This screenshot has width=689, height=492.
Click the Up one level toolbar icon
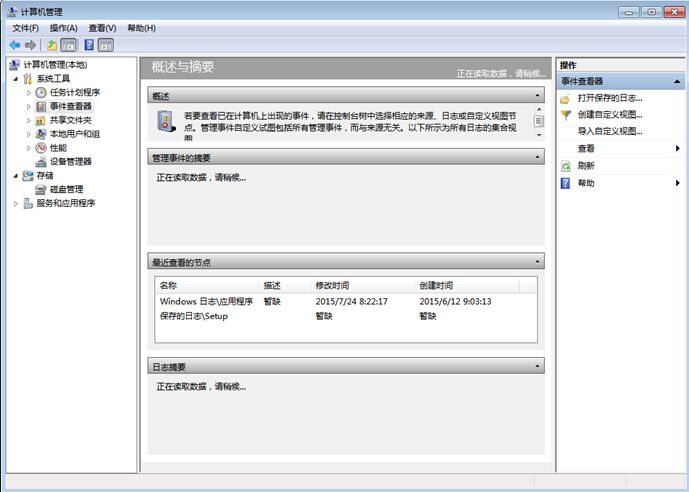[52, 45]
